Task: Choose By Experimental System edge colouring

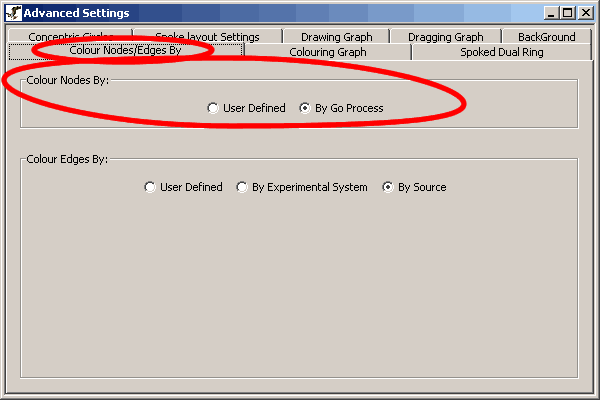Action: (x=242, y=187)
